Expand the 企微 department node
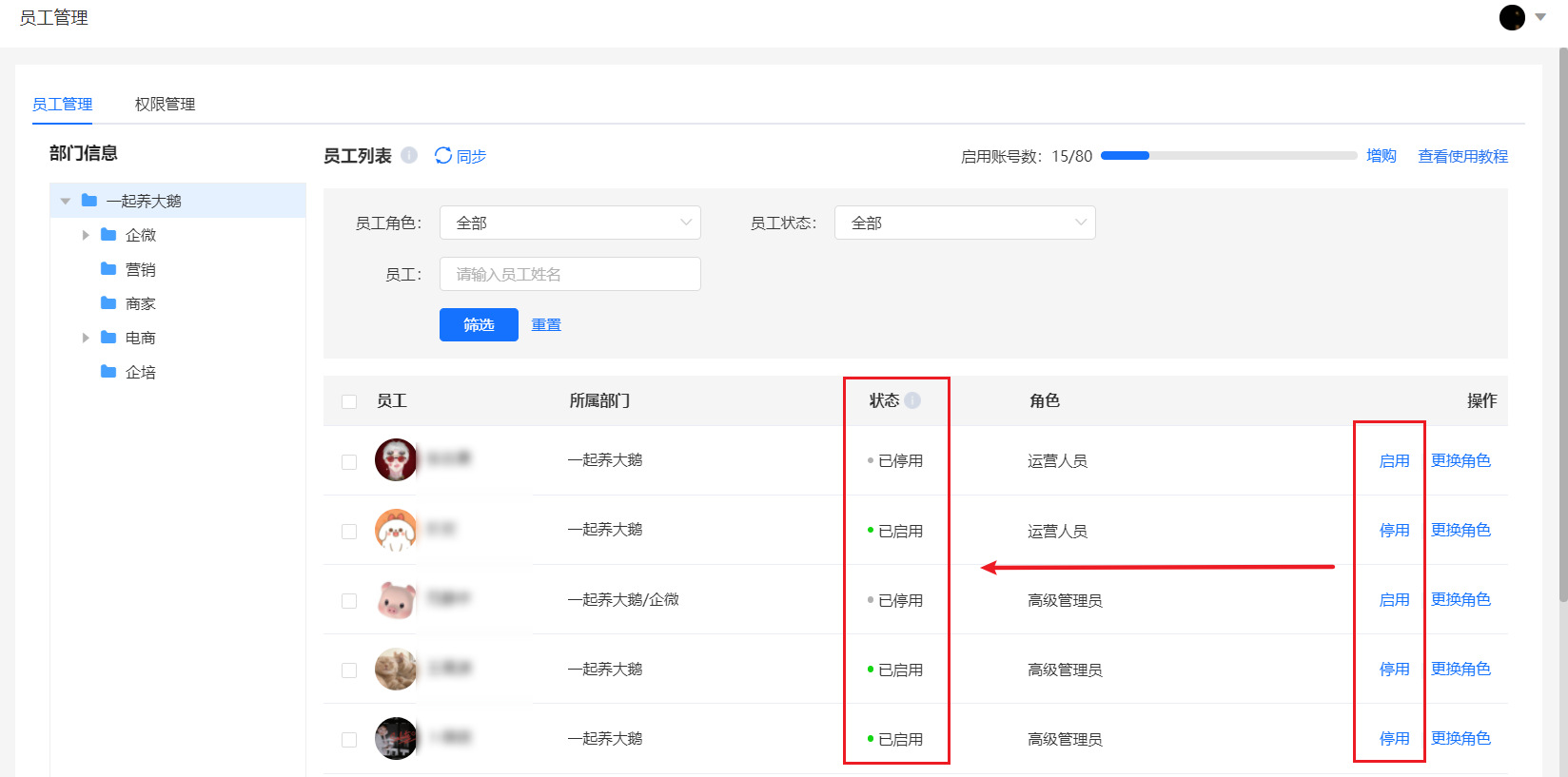Image resolution: width=1568 pixels, height=777 pixels. pos(86,234)
